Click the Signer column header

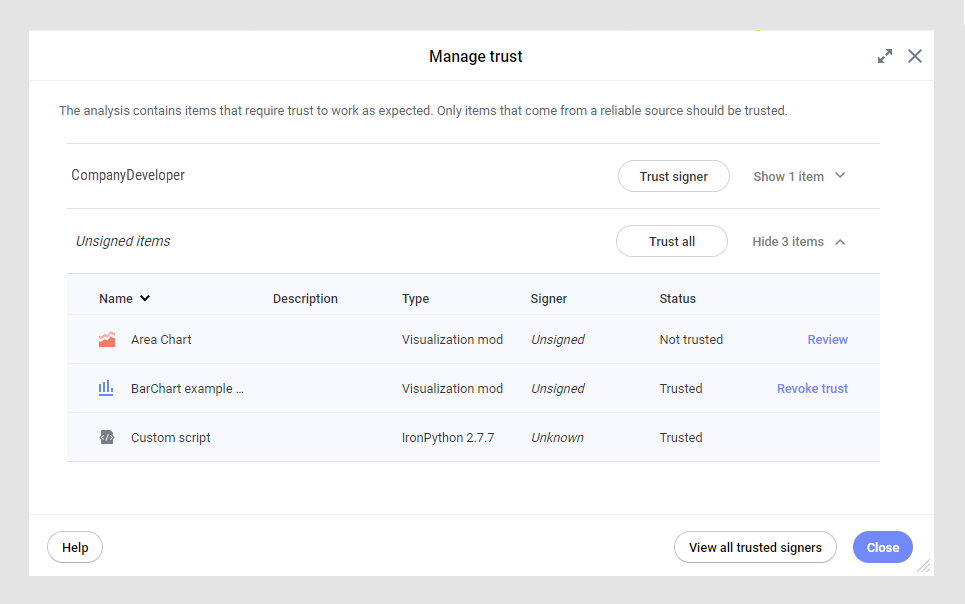coord(548,299)
